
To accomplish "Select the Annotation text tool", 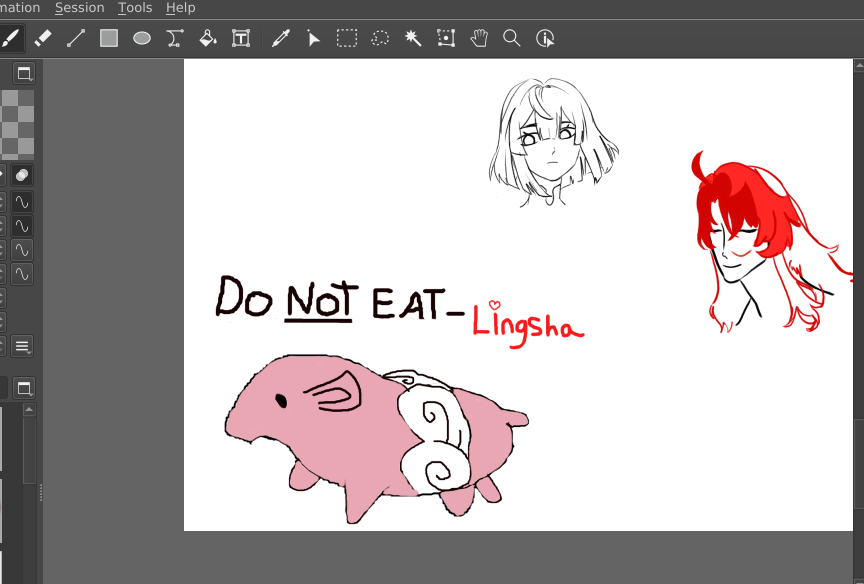I will (241, 39).
